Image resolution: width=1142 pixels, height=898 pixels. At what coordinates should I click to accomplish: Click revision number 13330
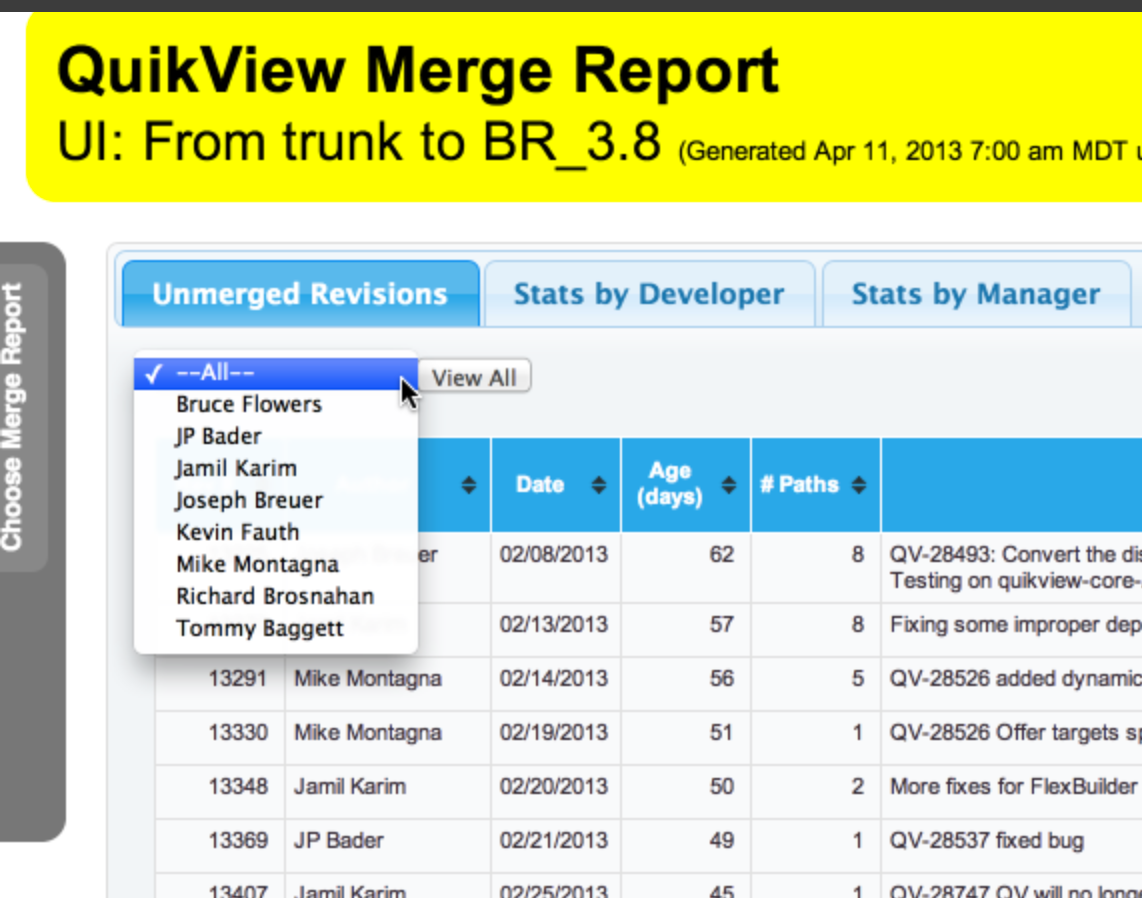coord(238,733)
